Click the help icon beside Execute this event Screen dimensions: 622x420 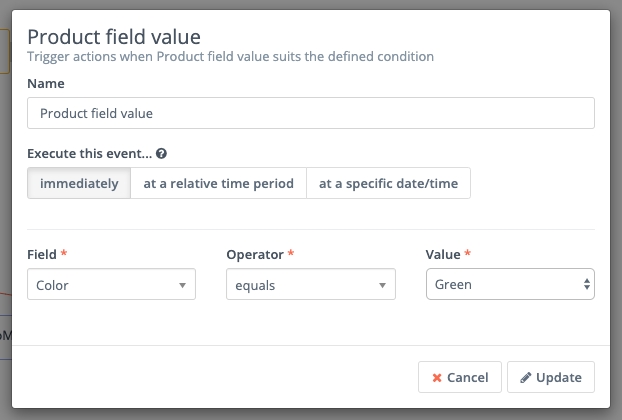click(x=161, y=155)
